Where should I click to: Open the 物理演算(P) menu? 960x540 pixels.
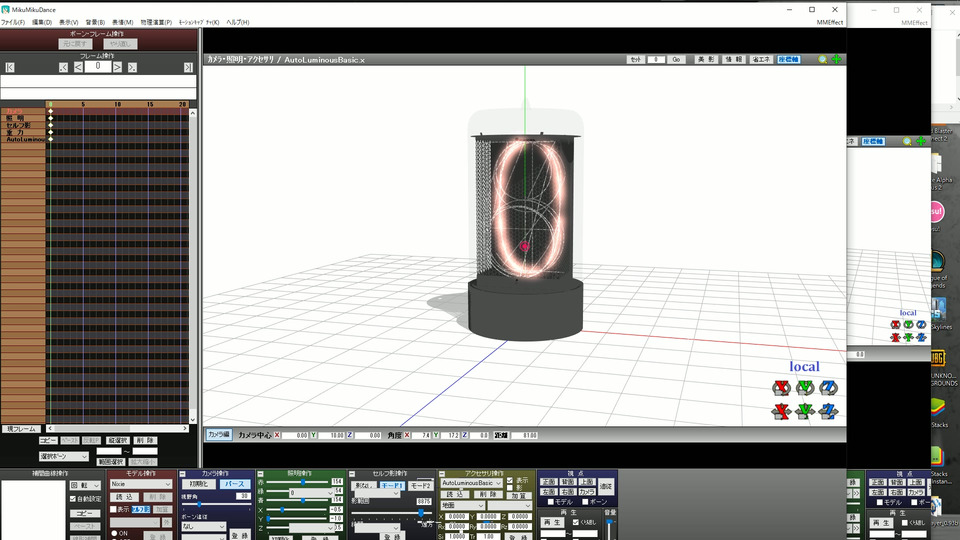(155, 22)
